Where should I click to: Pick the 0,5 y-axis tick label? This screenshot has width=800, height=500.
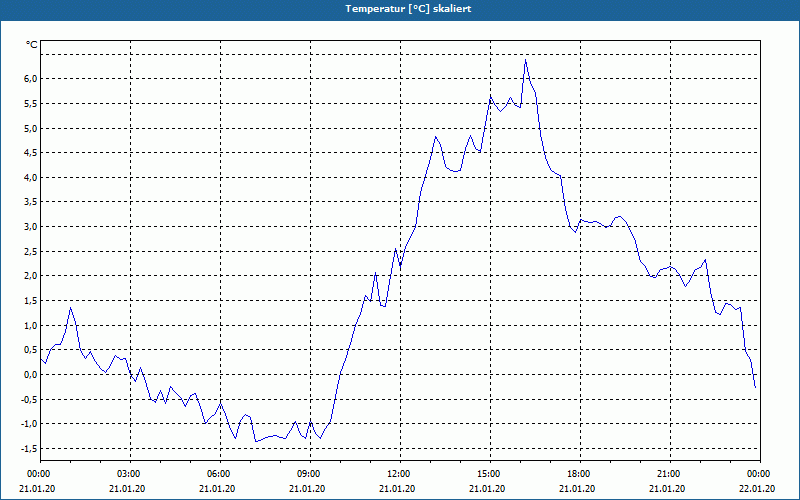(31, 350)
